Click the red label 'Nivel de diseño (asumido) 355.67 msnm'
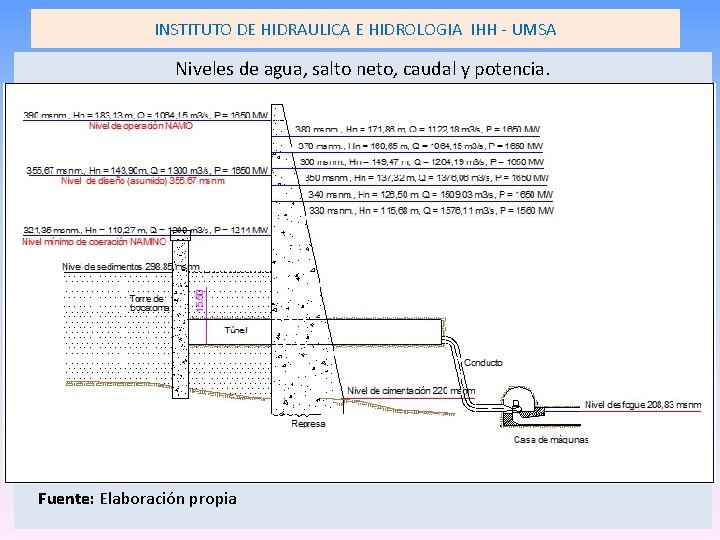 (143, 181)
